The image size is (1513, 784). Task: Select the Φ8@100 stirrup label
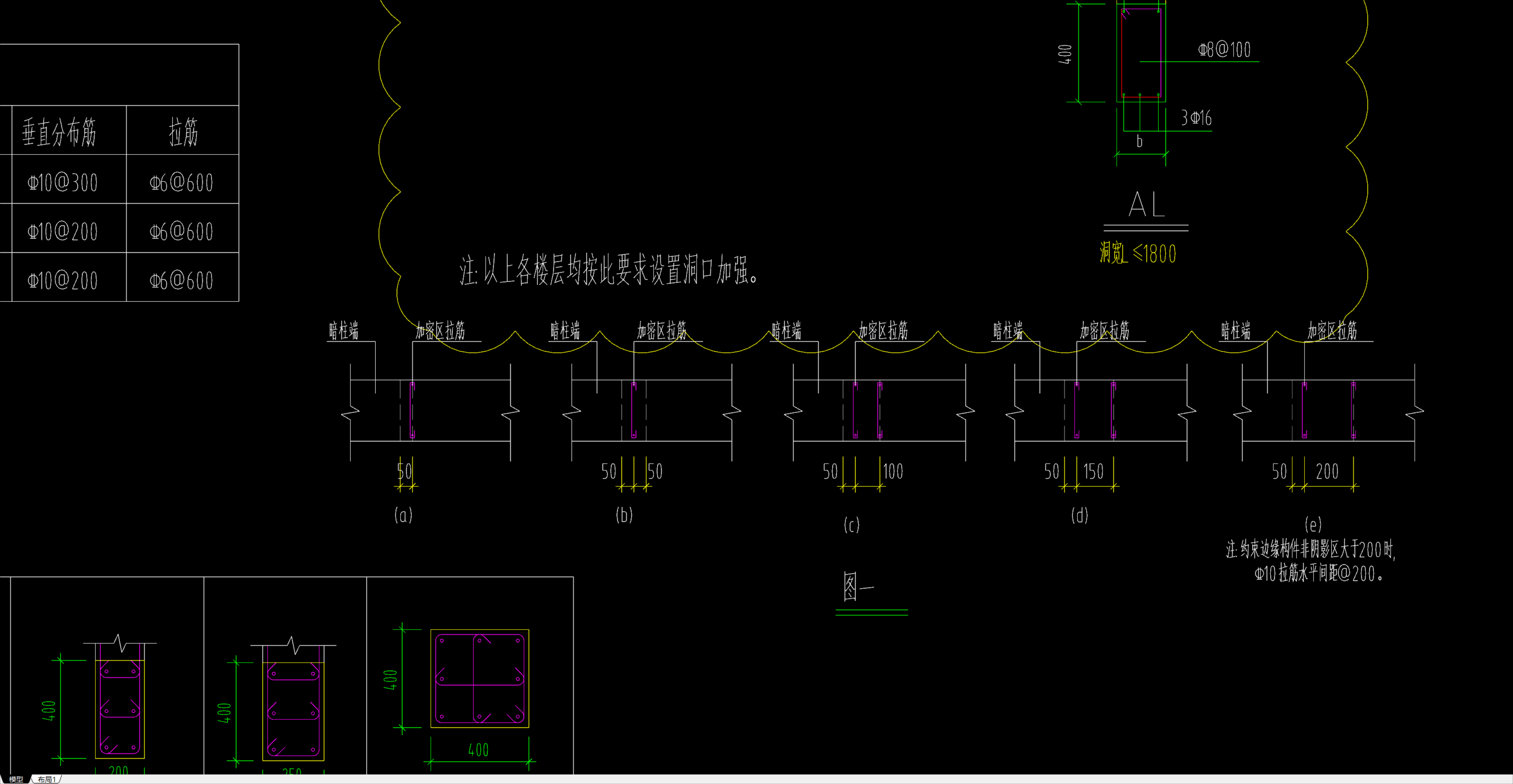pos(1224,50)
